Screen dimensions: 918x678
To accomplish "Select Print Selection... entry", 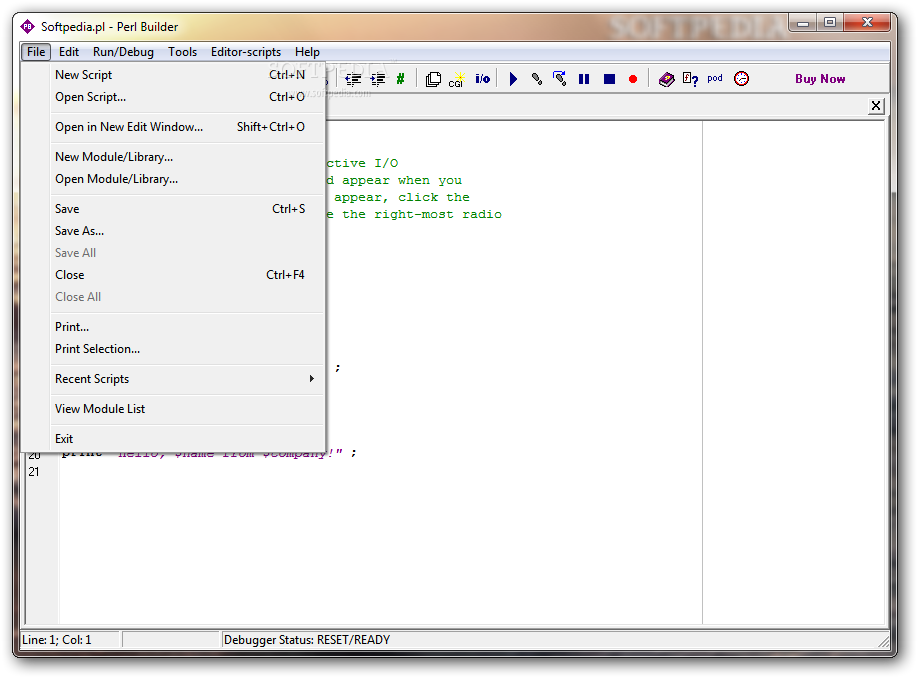I will (x=187, y=350).
